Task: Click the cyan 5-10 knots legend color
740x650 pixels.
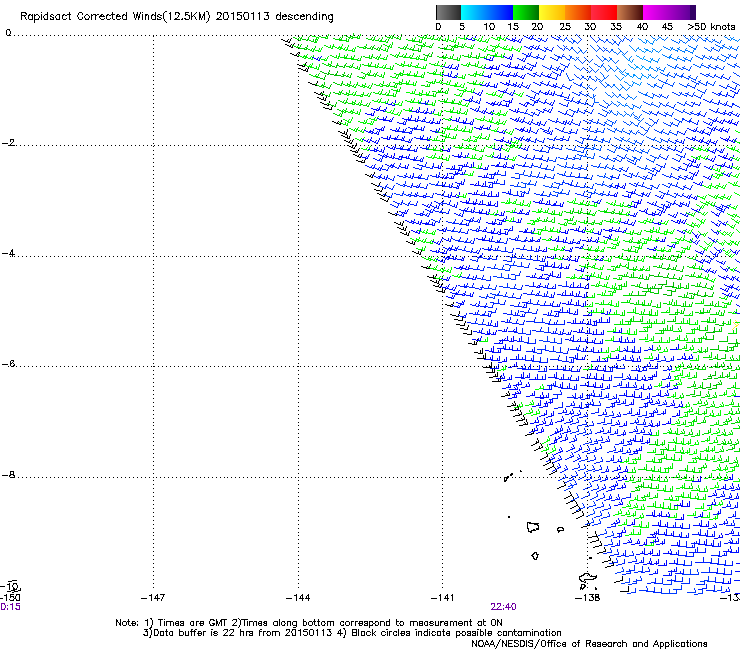Action: (474, 12)
